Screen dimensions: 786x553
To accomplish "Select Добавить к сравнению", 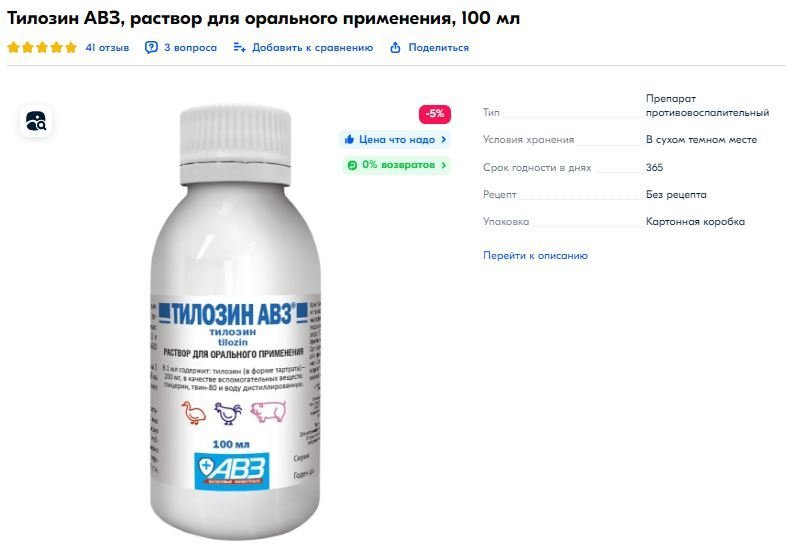I will pos(313,48).
